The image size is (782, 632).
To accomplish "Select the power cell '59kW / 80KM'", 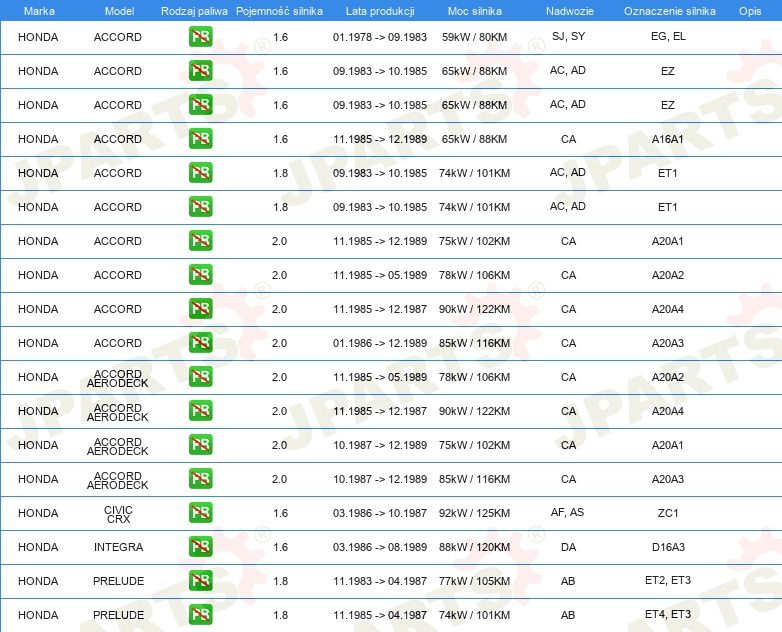I will [474, 37].
